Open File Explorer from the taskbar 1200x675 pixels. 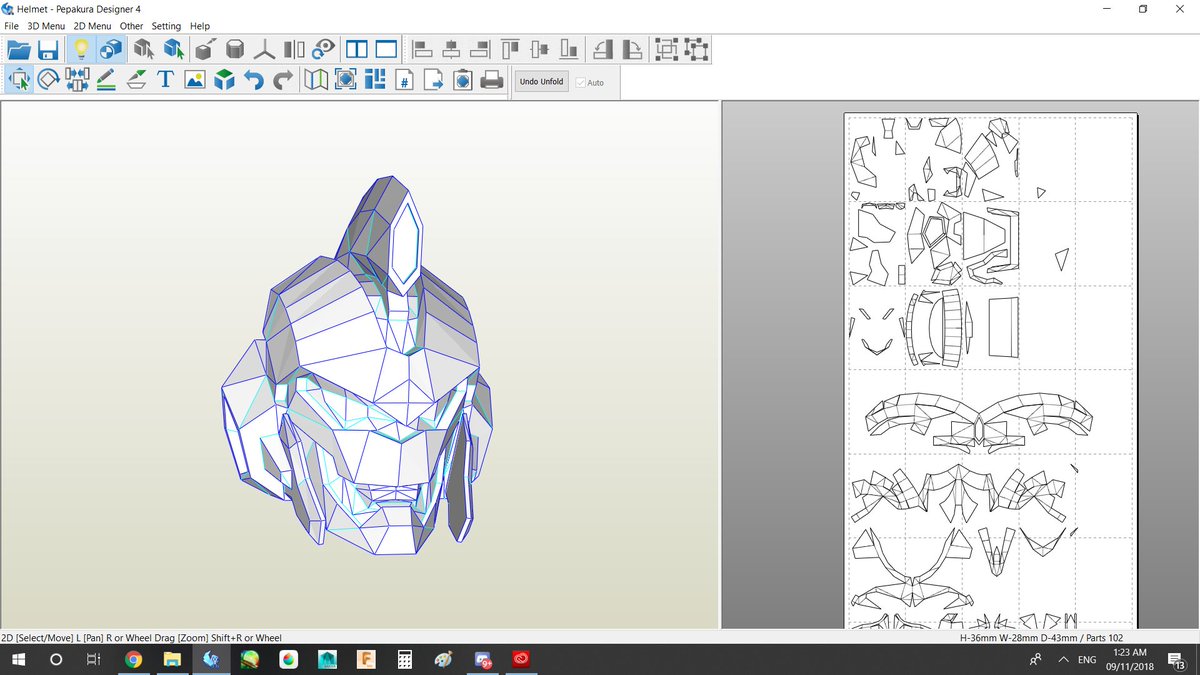click(172, 659)
